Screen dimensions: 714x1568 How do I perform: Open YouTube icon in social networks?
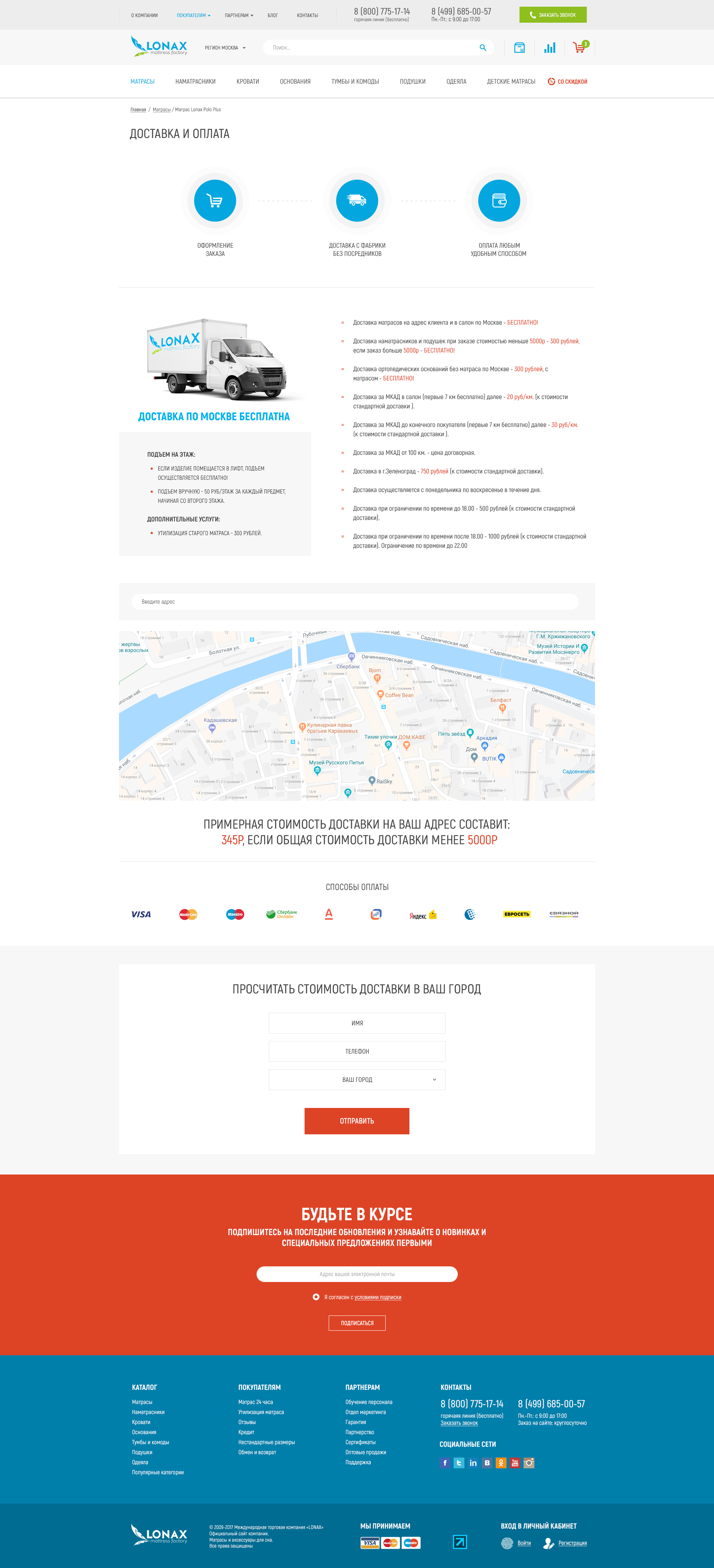click(x=515, y=1463)
